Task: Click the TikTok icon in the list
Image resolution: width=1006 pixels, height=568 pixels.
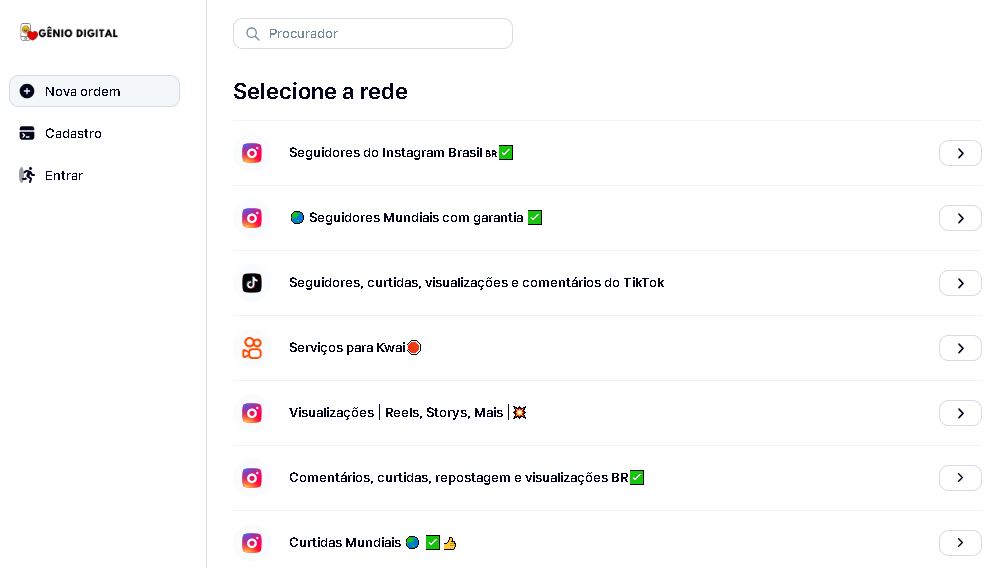Action: click(x=252, y=283)
